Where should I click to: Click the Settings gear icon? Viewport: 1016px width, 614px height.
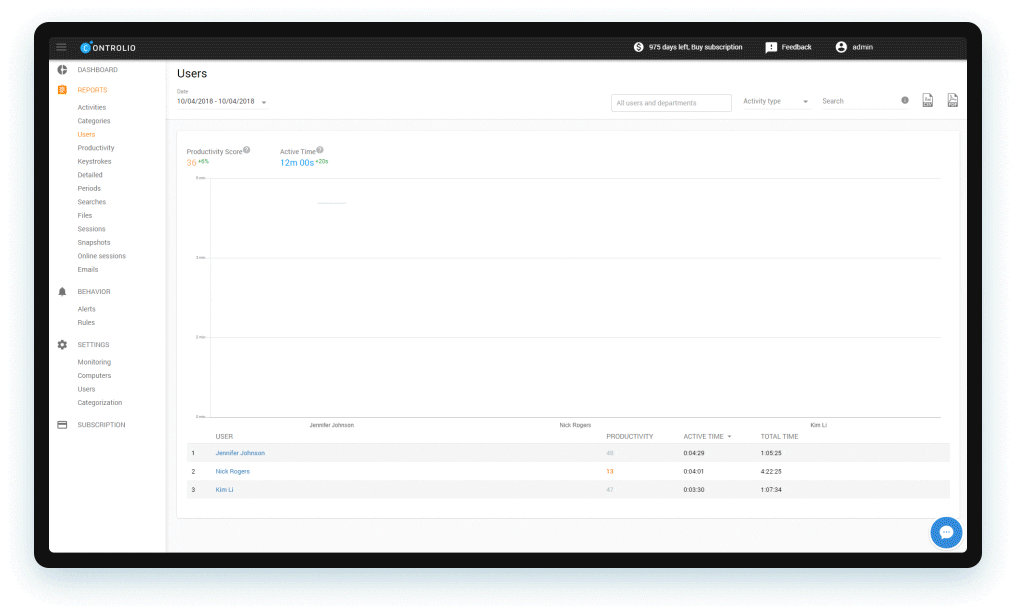point(62,345)
